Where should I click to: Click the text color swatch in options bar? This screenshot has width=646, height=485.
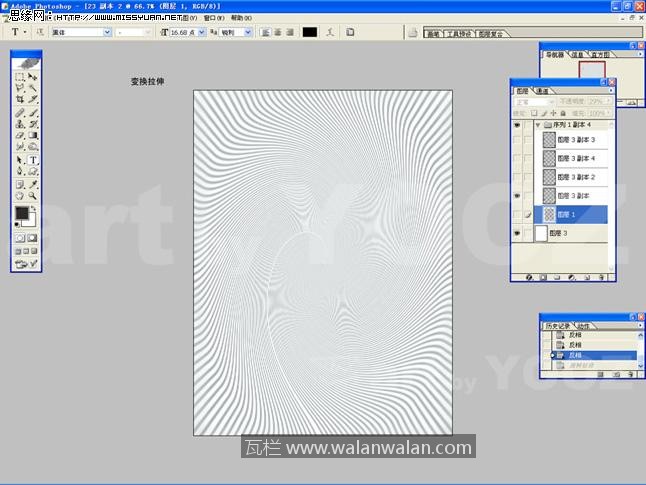310,32
